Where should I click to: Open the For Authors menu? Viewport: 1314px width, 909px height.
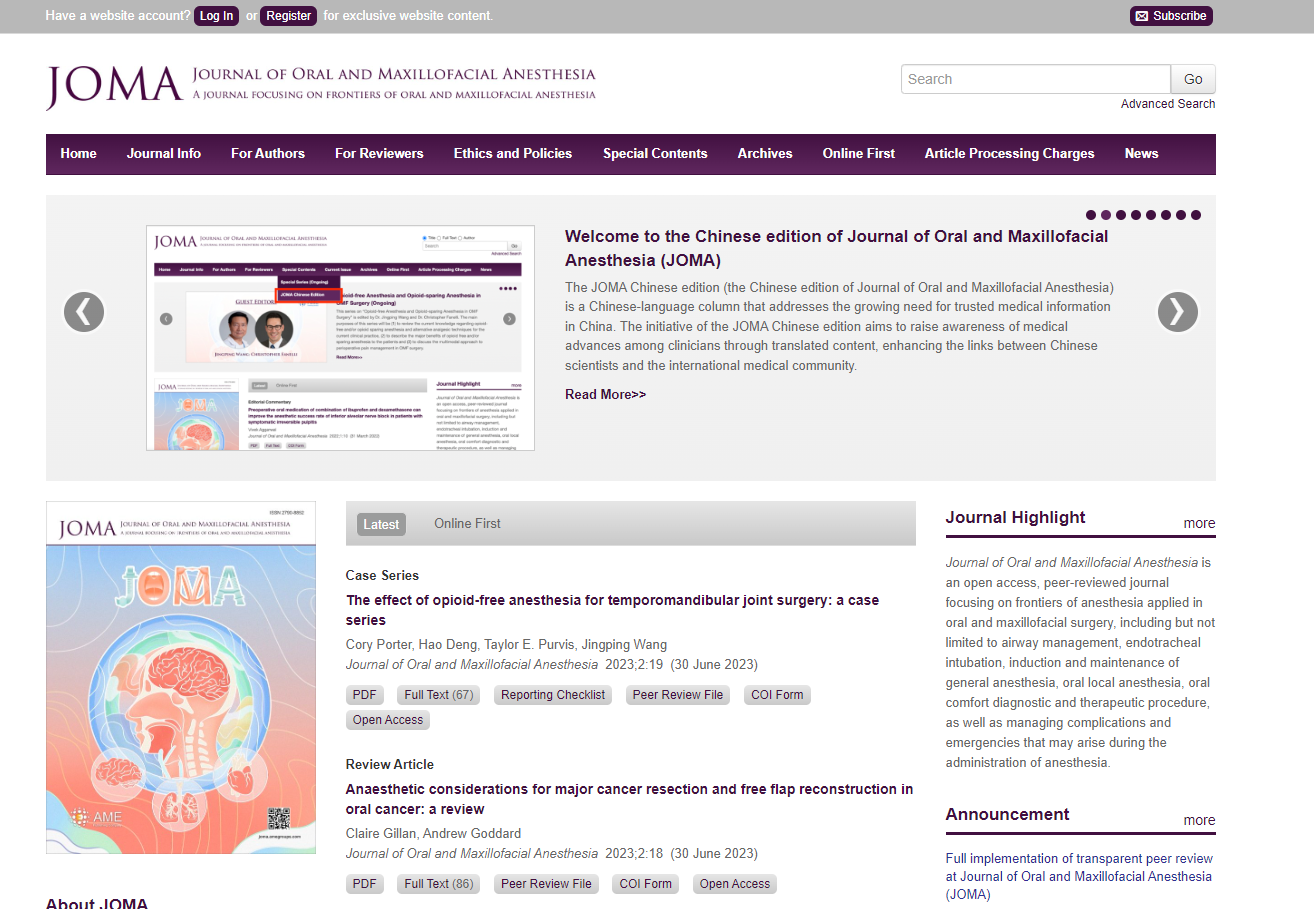(x=268, y=153)
